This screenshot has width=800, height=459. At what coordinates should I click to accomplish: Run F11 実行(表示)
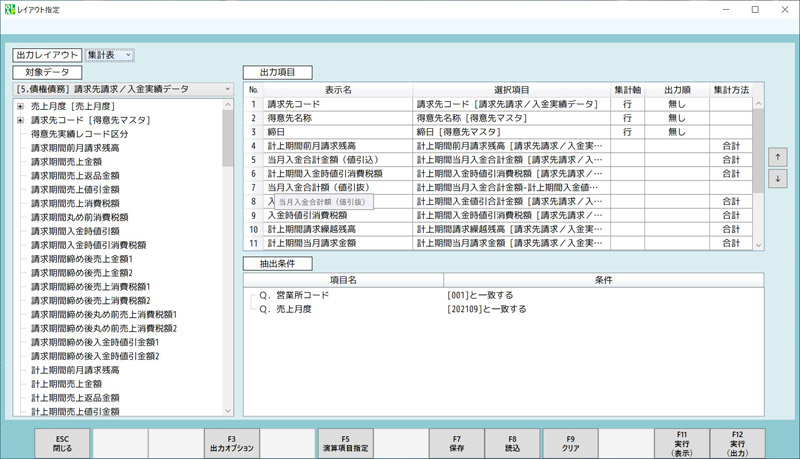coord(681,443)
